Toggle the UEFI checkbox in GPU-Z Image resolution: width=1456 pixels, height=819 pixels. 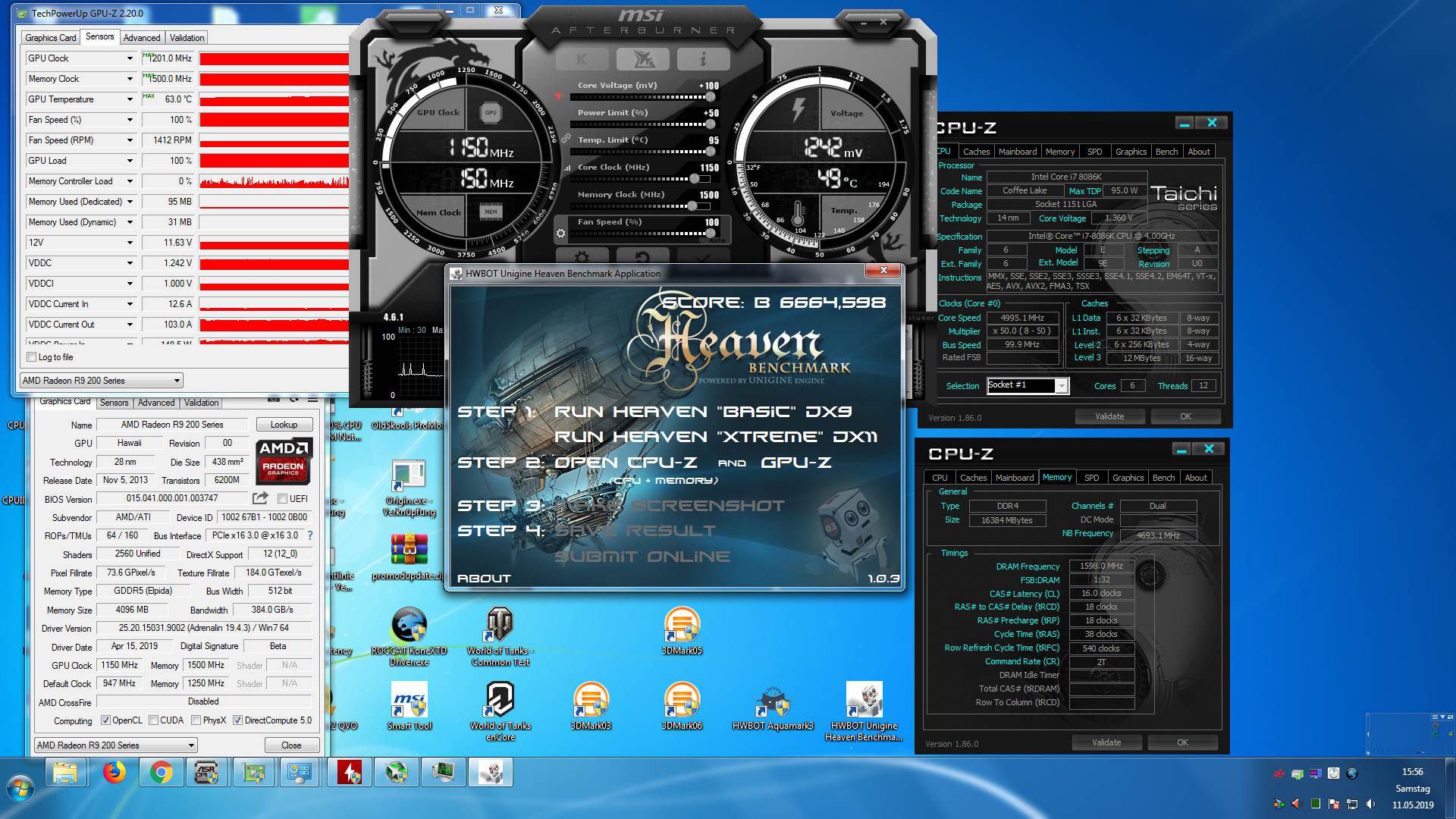point(282,499)
